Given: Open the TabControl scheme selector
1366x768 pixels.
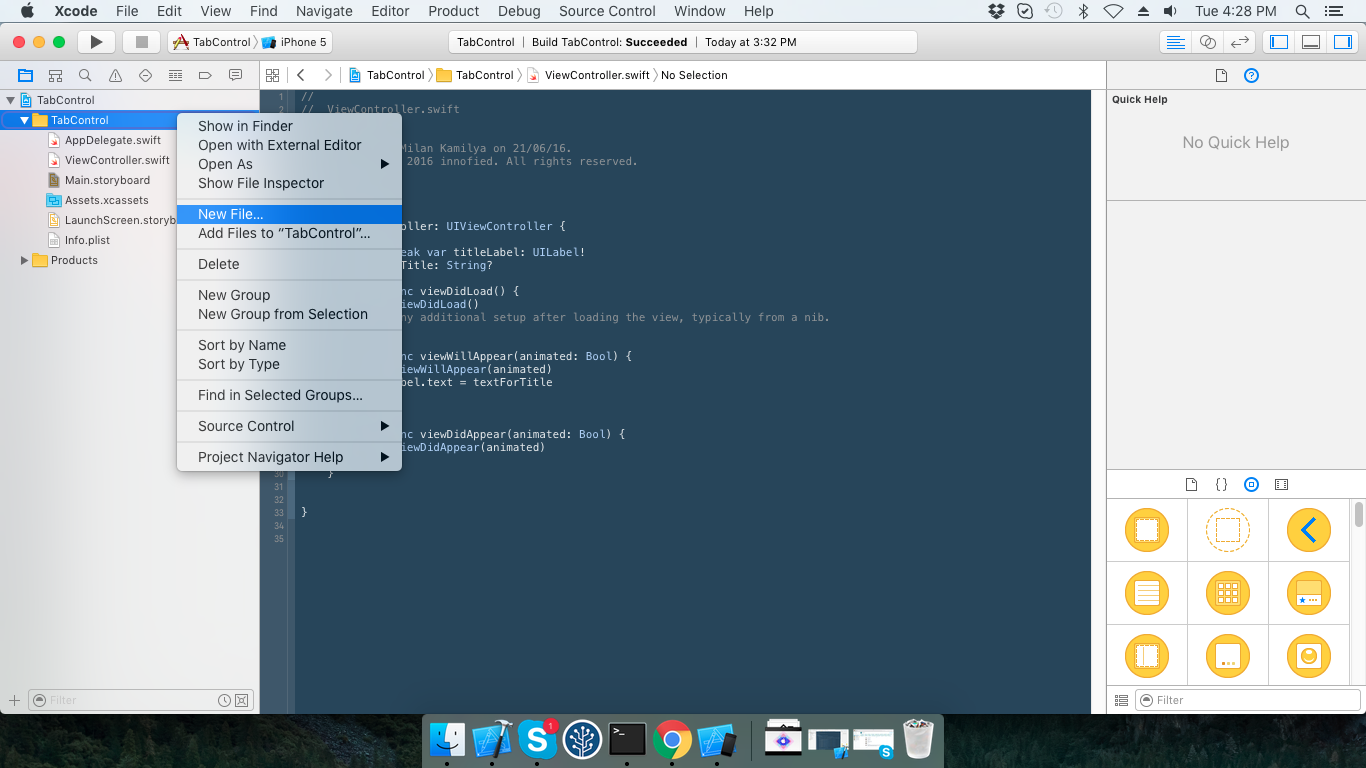Looking at the screenshot, I should pyautogui.click(x=212, y=42).
